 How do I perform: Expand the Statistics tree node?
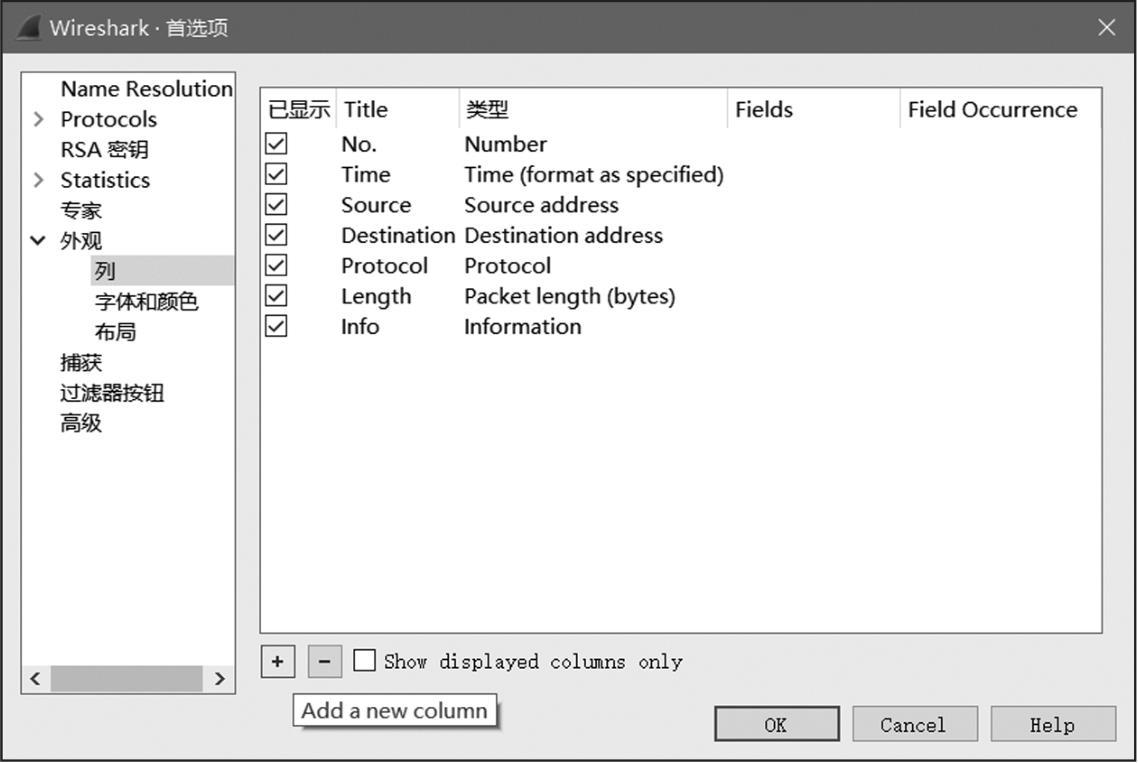[38, 180]
